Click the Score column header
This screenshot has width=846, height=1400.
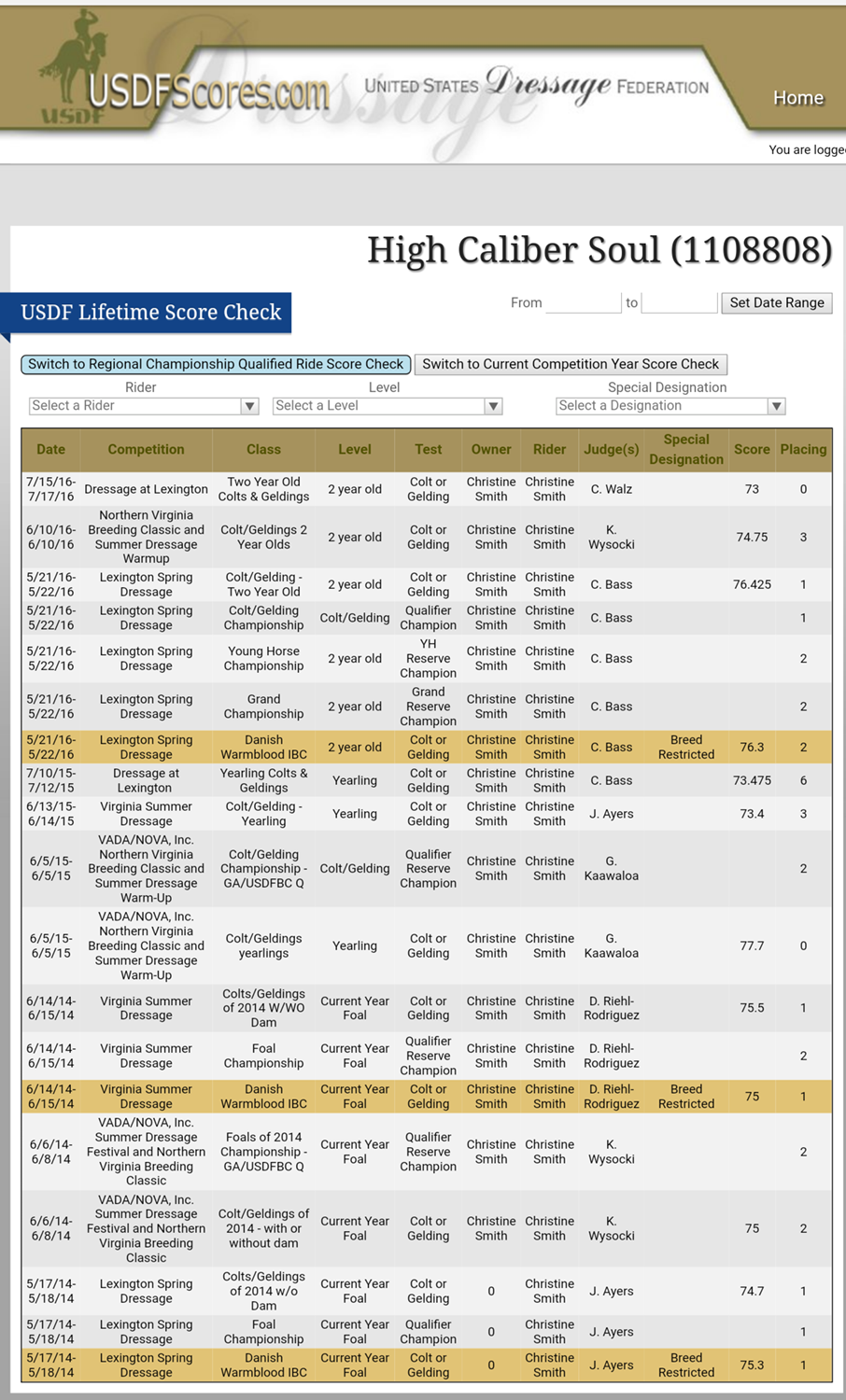coord(752,450)
